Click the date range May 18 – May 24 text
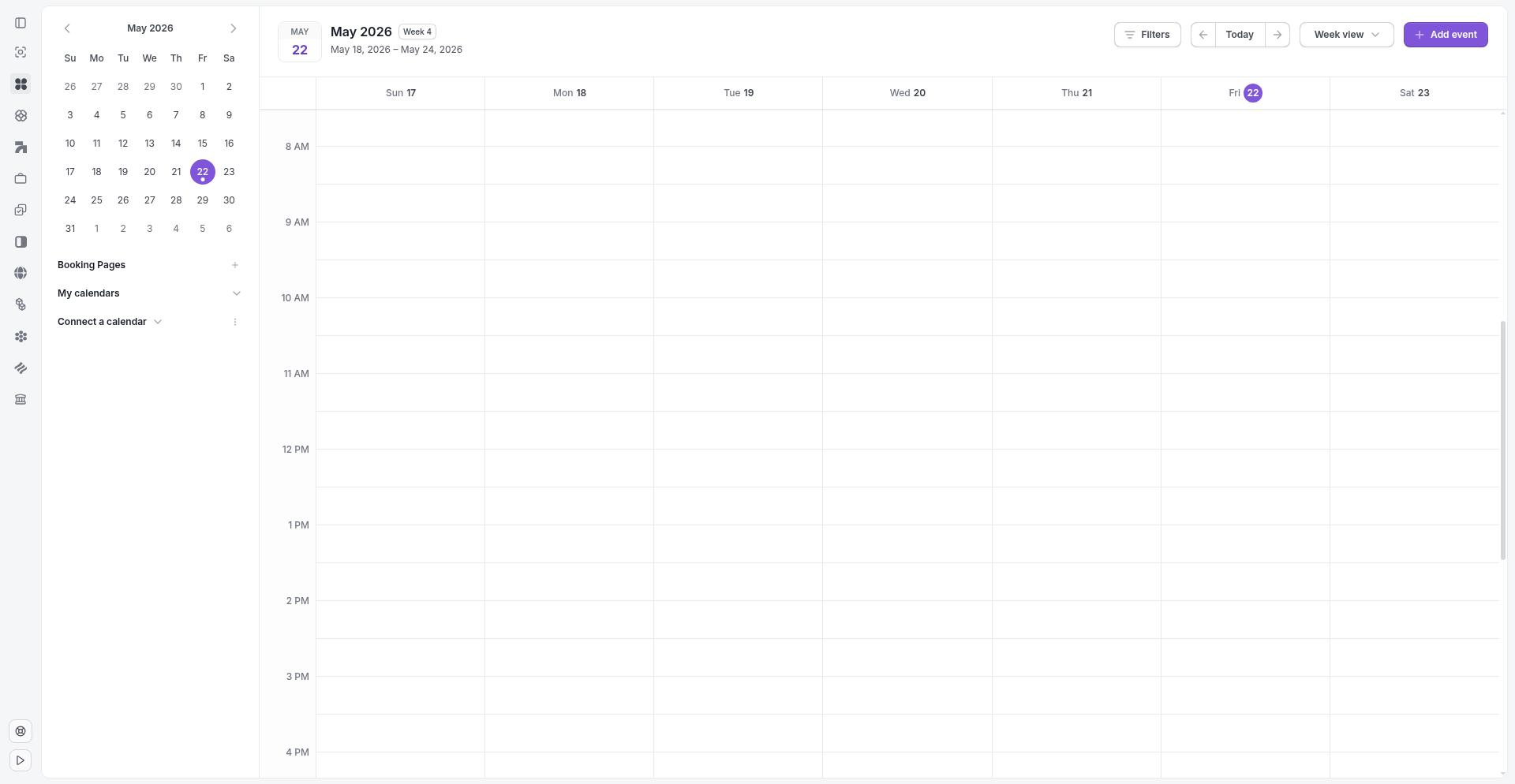 (x=396, y=50)
